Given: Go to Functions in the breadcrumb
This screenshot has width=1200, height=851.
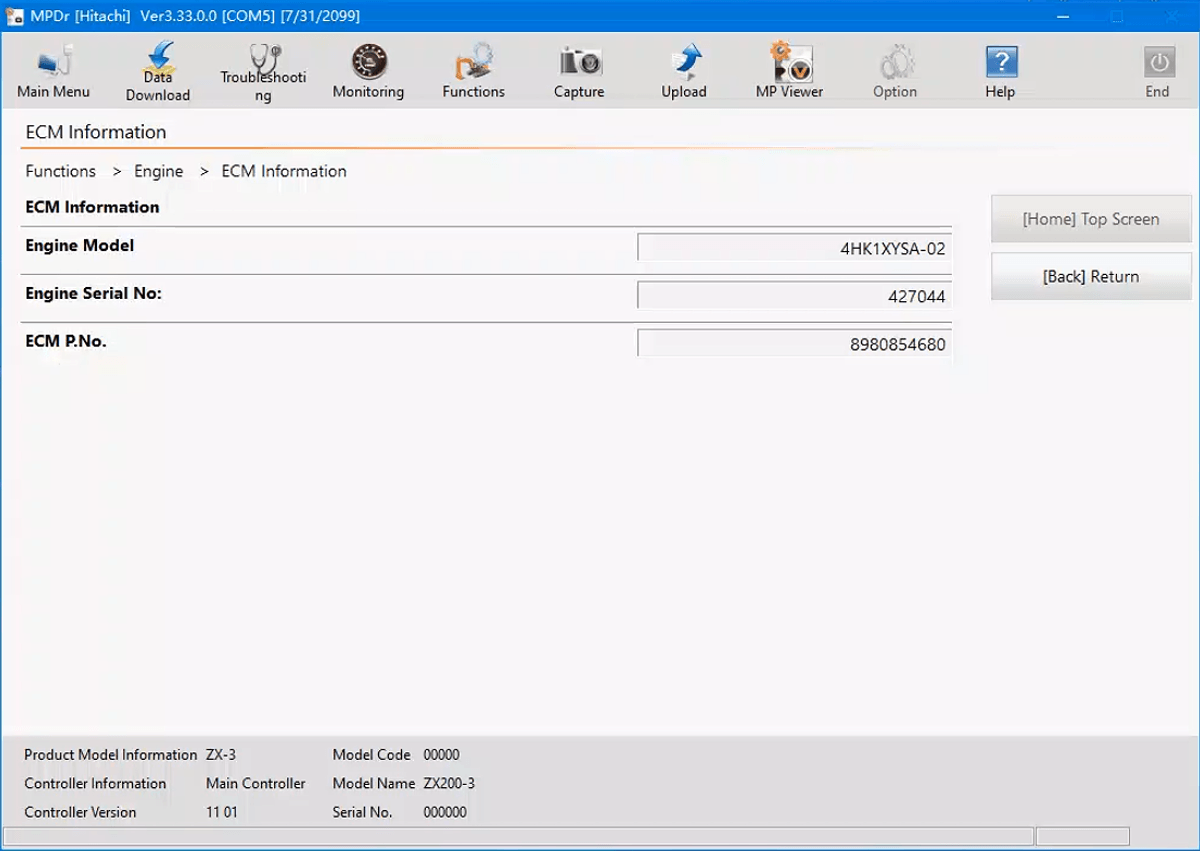Looking at the screenshot, I should click(61, 171).
